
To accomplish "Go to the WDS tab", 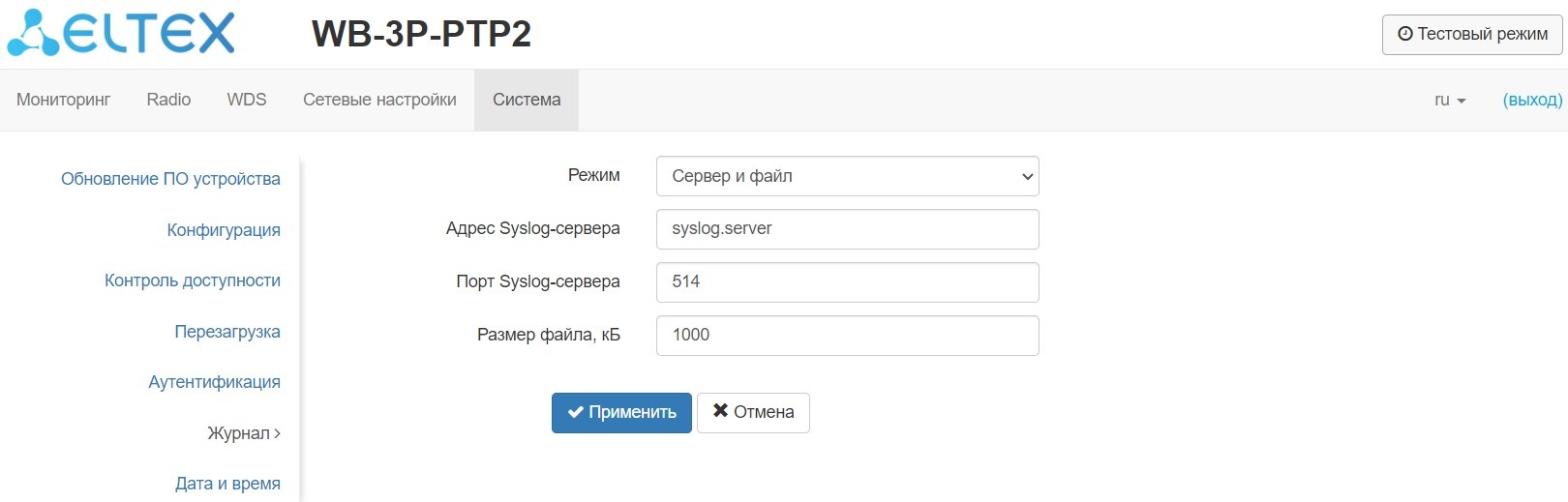I will pos(247,100).
